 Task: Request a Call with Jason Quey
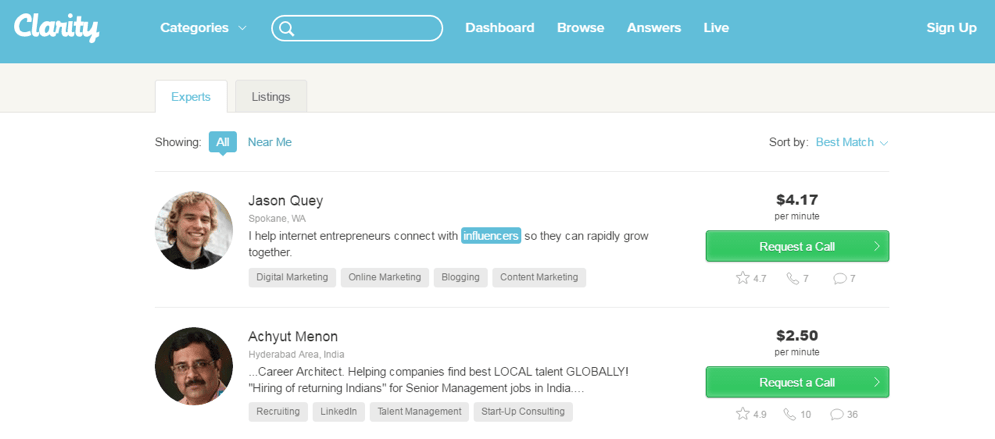click(x=797, y=246)
